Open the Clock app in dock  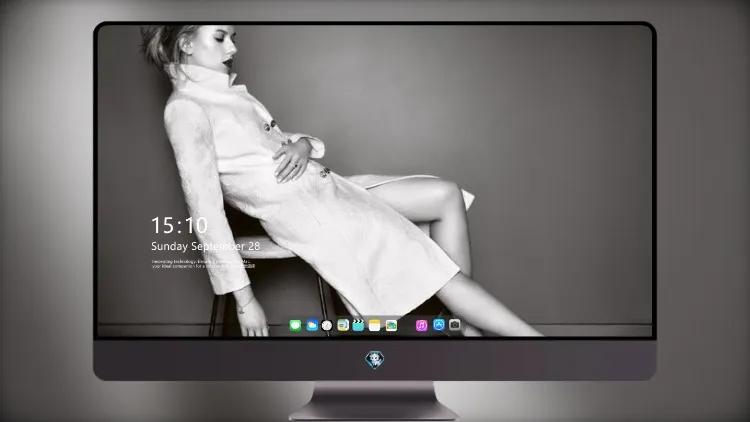point(327,325)
